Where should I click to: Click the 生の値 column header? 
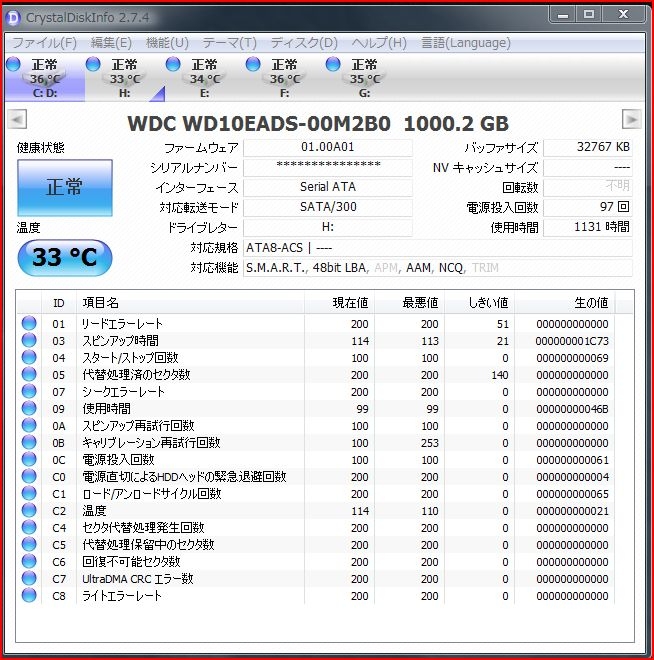[x=565, y=303]
